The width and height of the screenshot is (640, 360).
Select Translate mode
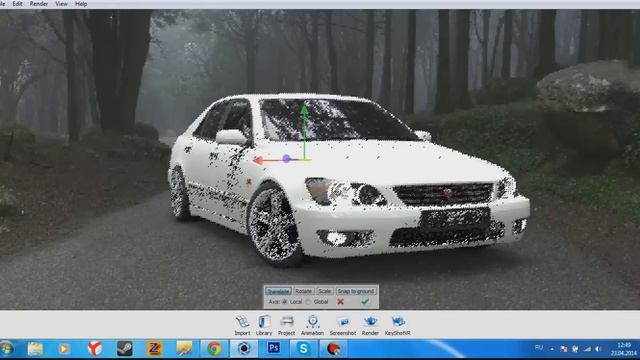tap(278, 291)
